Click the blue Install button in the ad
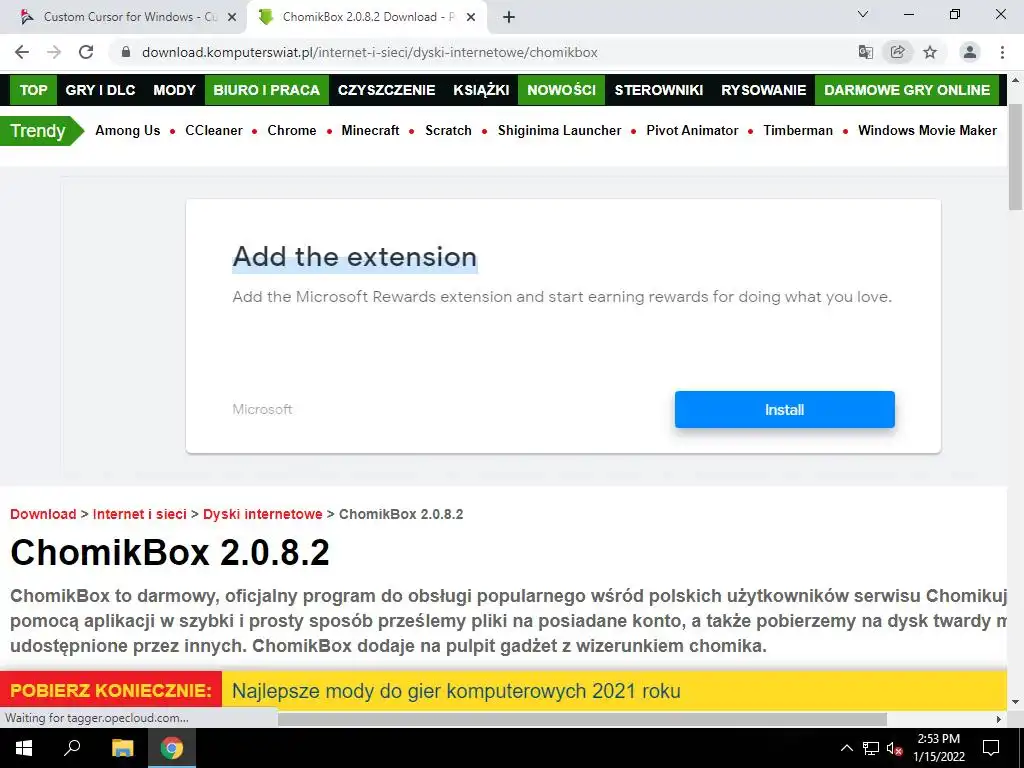 784,409
